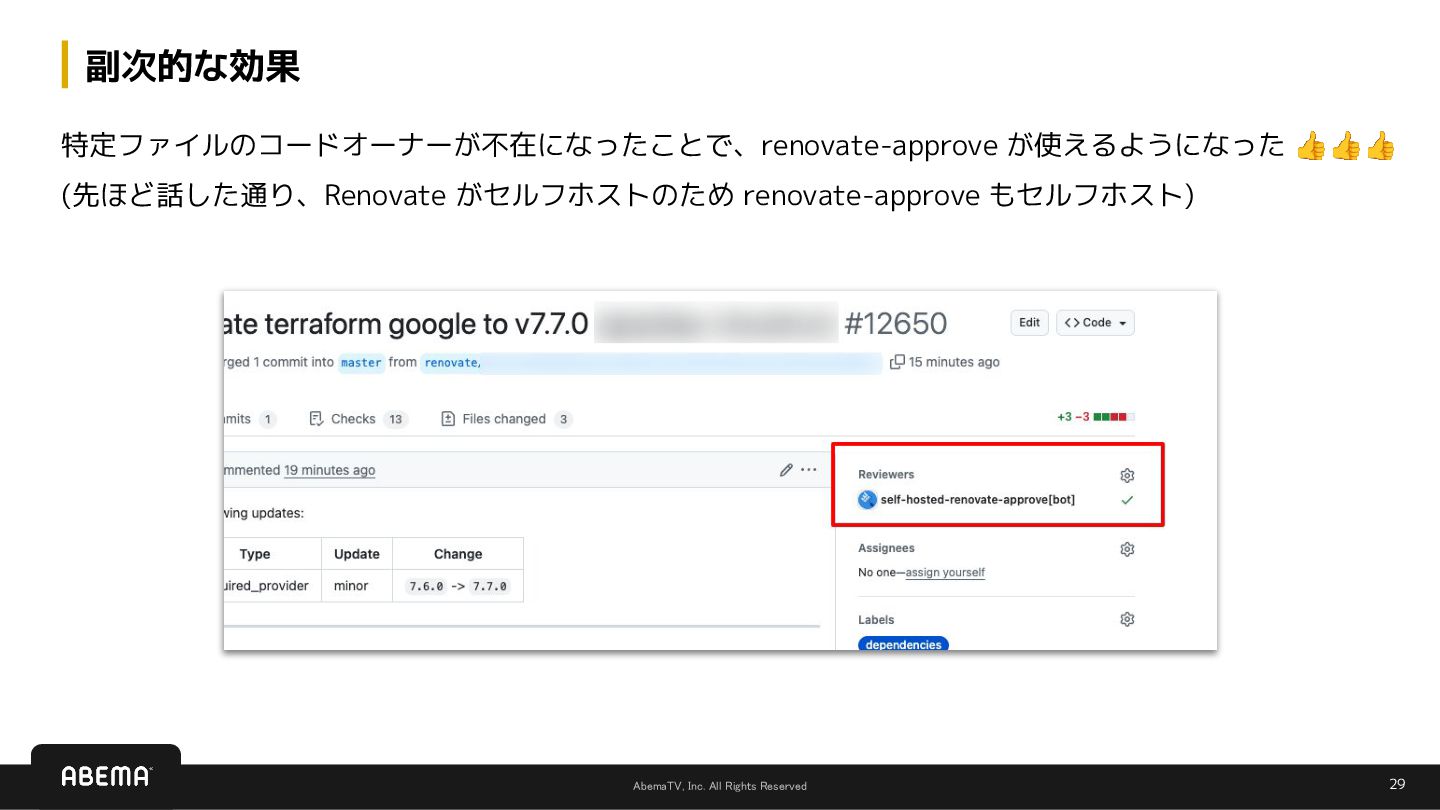Click the pencil icon to edit the comment
The height and width of the screenshot is (810, 1440).
click(x=787, y=470)
